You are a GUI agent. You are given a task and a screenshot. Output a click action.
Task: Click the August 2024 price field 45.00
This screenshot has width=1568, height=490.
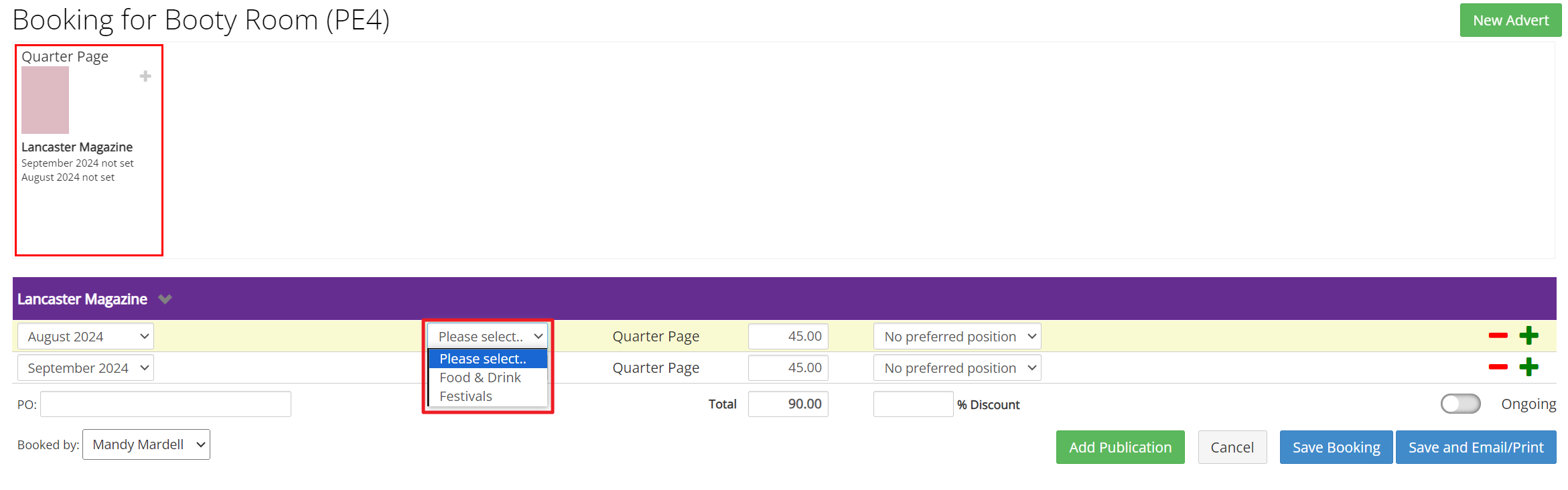(788, 336)
